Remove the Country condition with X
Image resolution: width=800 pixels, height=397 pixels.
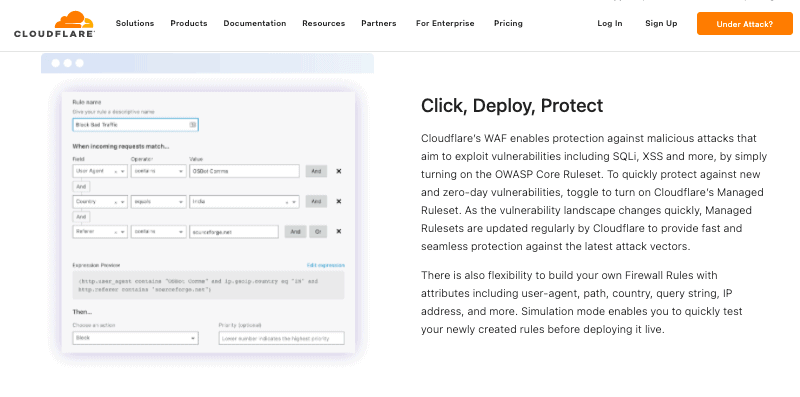(x=338, y=202)
